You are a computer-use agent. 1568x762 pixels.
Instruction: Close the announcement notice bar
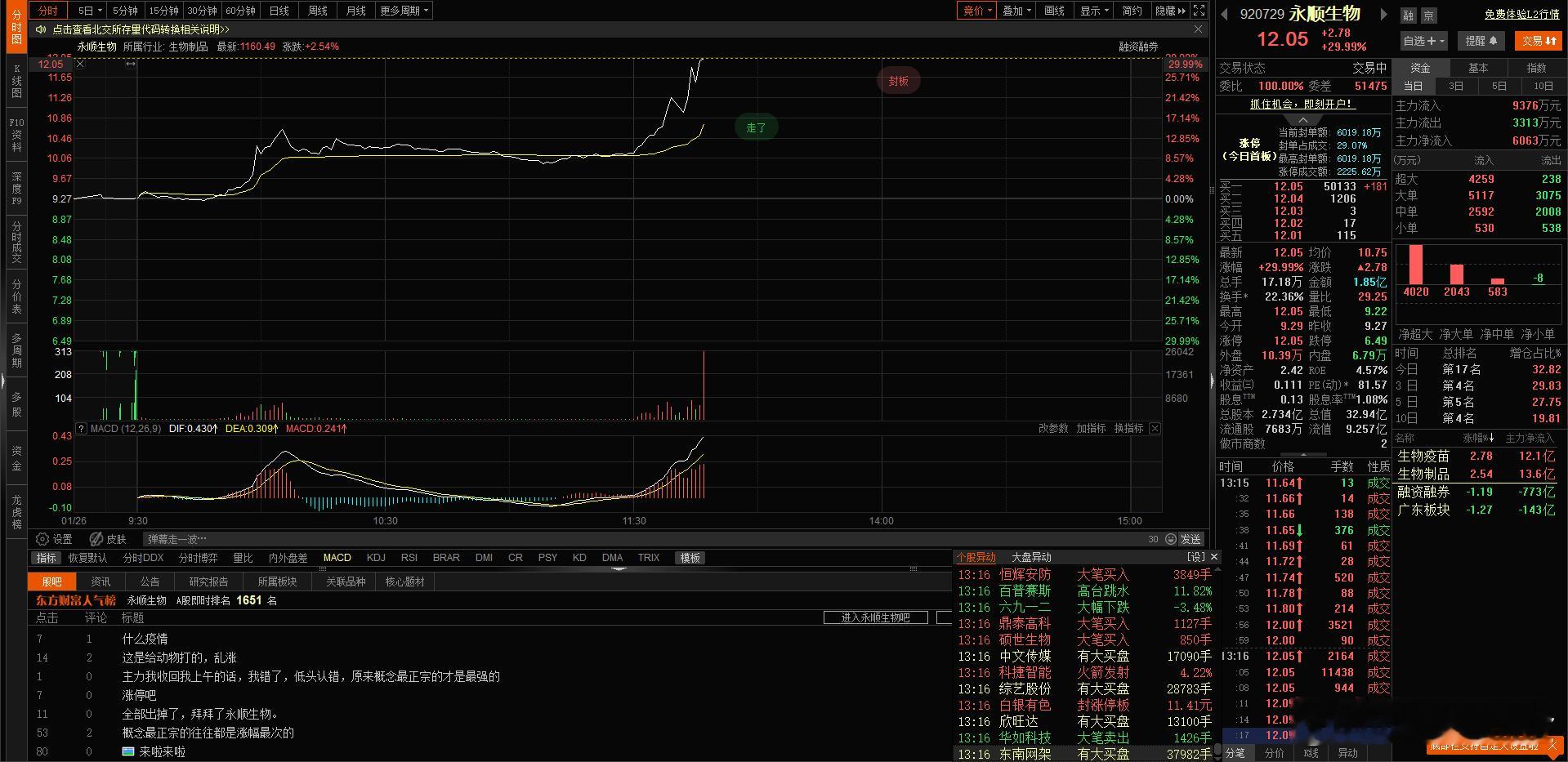pos(1198,29)
